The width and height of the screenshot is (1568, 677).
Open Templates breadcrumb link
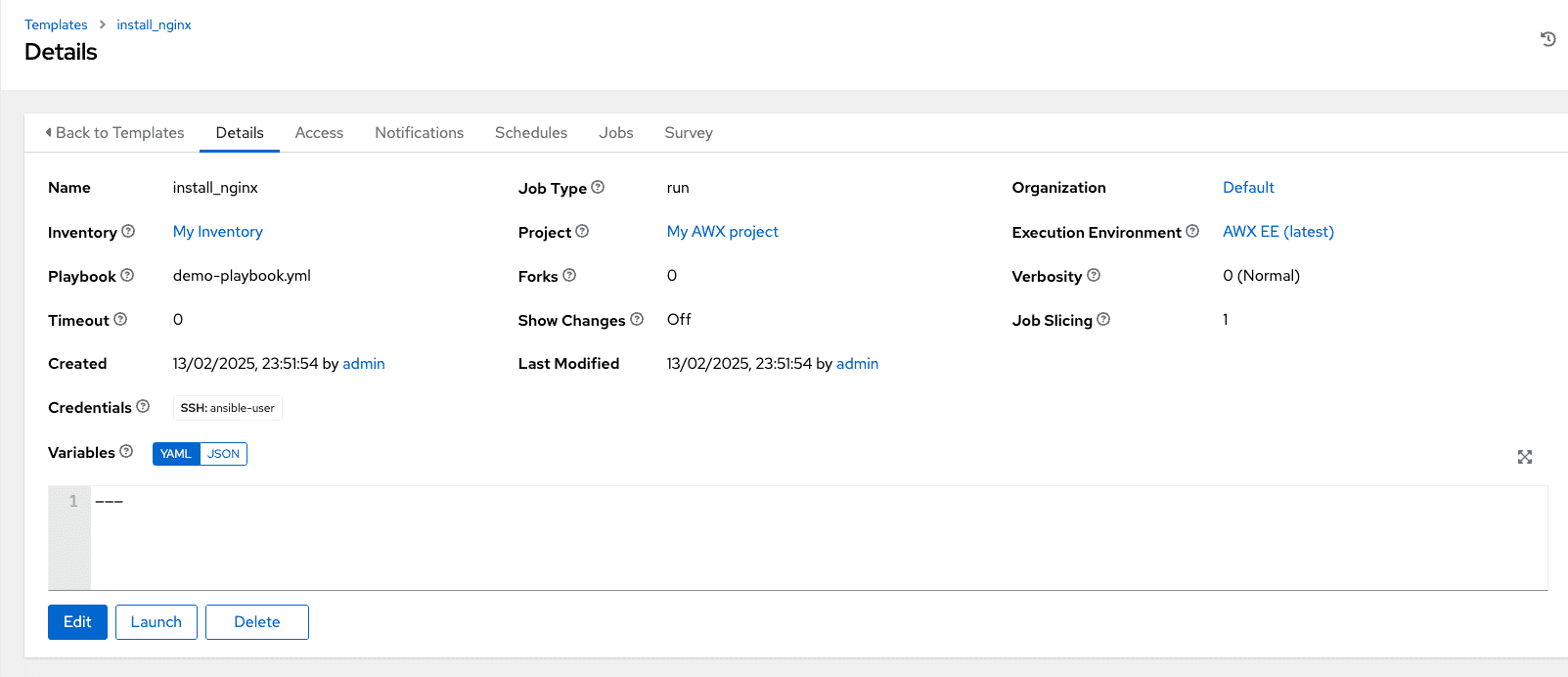coord(56,24)
